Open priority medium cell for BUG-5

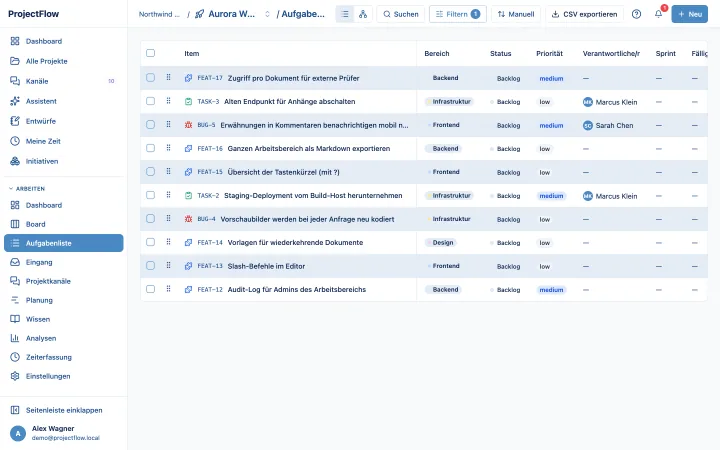tap(551, 125)
